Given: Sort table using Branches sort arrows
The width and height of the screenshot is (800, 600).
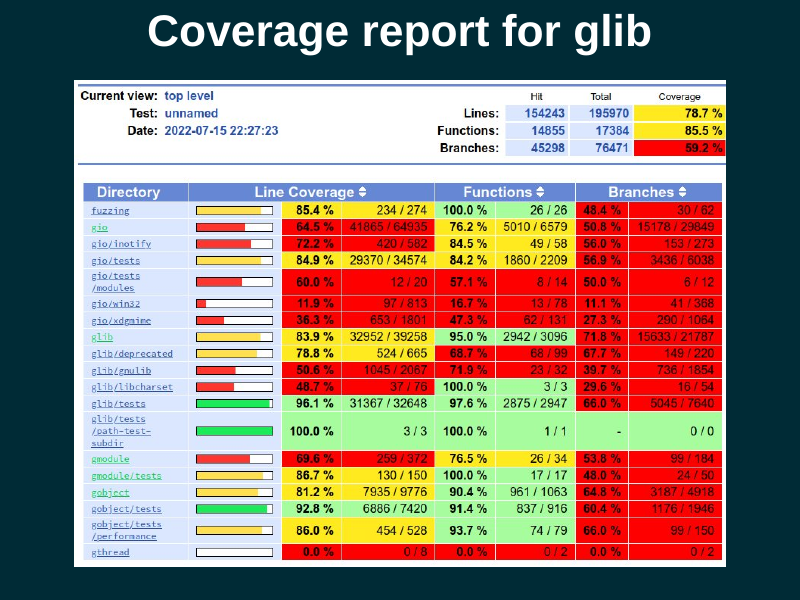Looking at the screenshot, I should tap(682, 192).
